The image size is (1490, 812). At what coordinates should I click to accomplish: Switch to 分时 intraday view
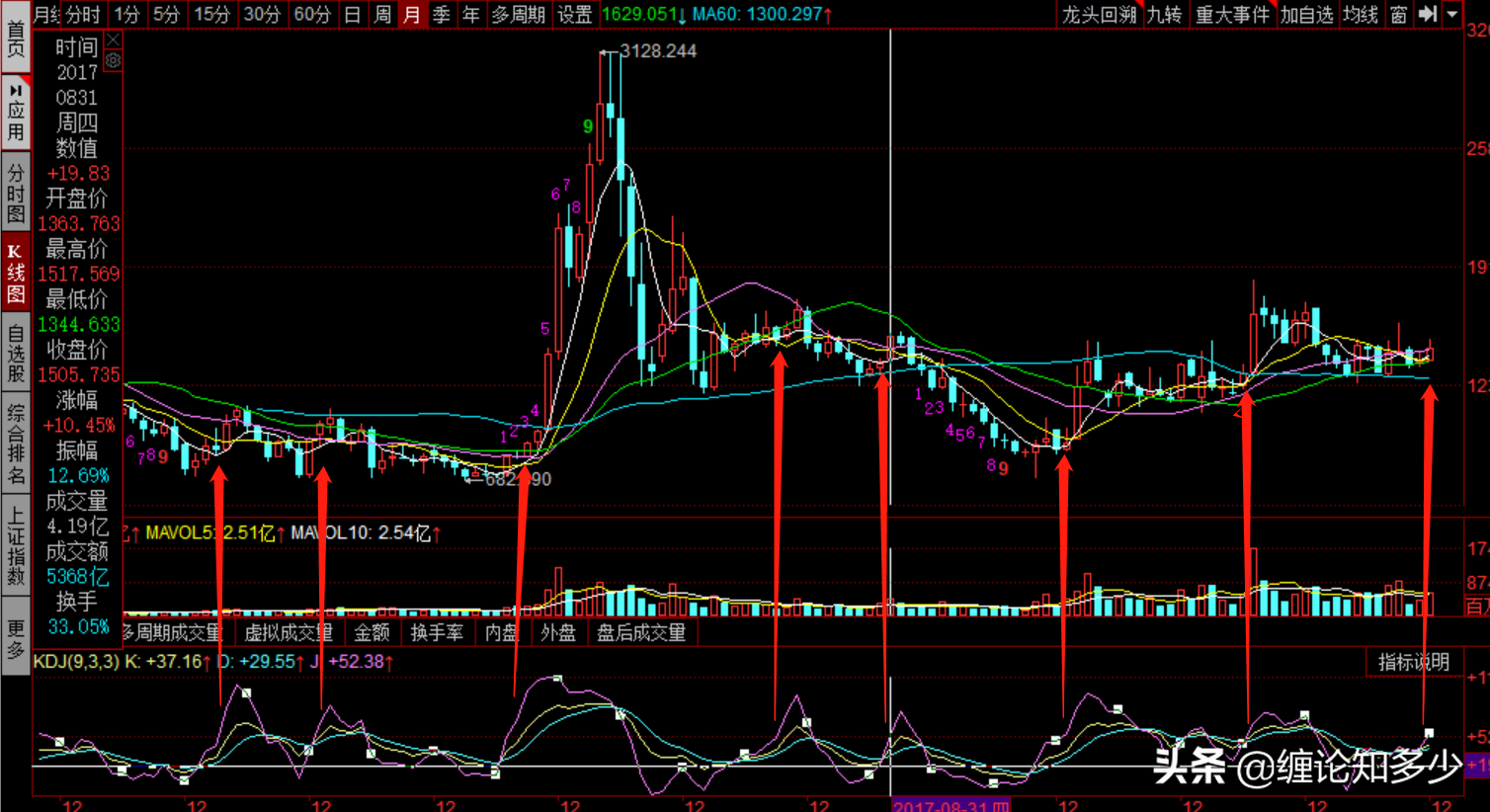(83, 14)
